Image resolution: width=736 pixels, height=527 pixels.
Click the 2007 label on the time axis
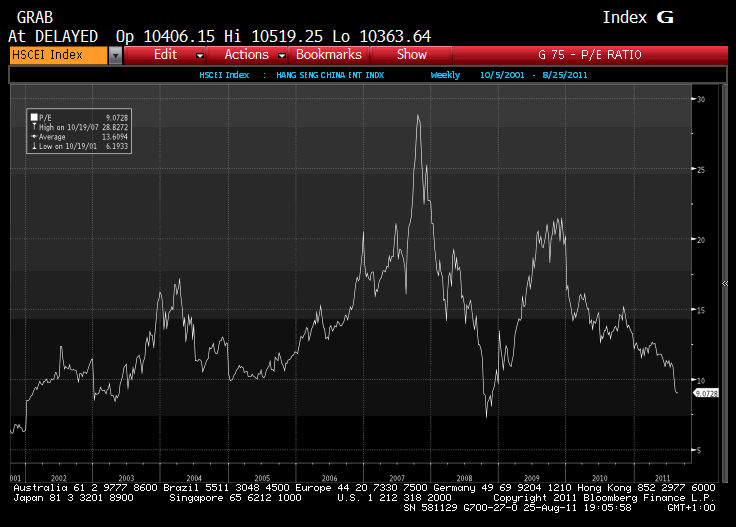click(397, 478)
